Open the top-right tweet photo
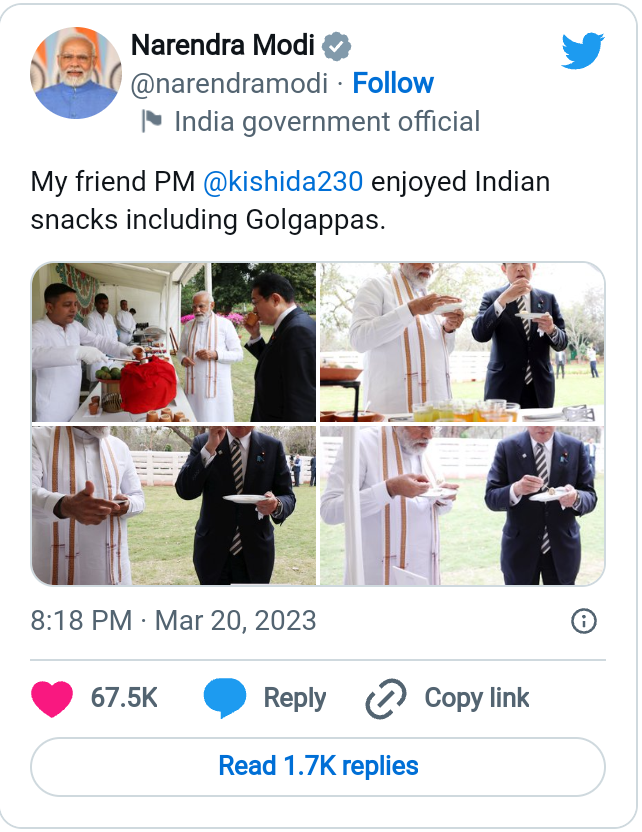The width and height of the screenshot is (642, 832). pos(462,342)
